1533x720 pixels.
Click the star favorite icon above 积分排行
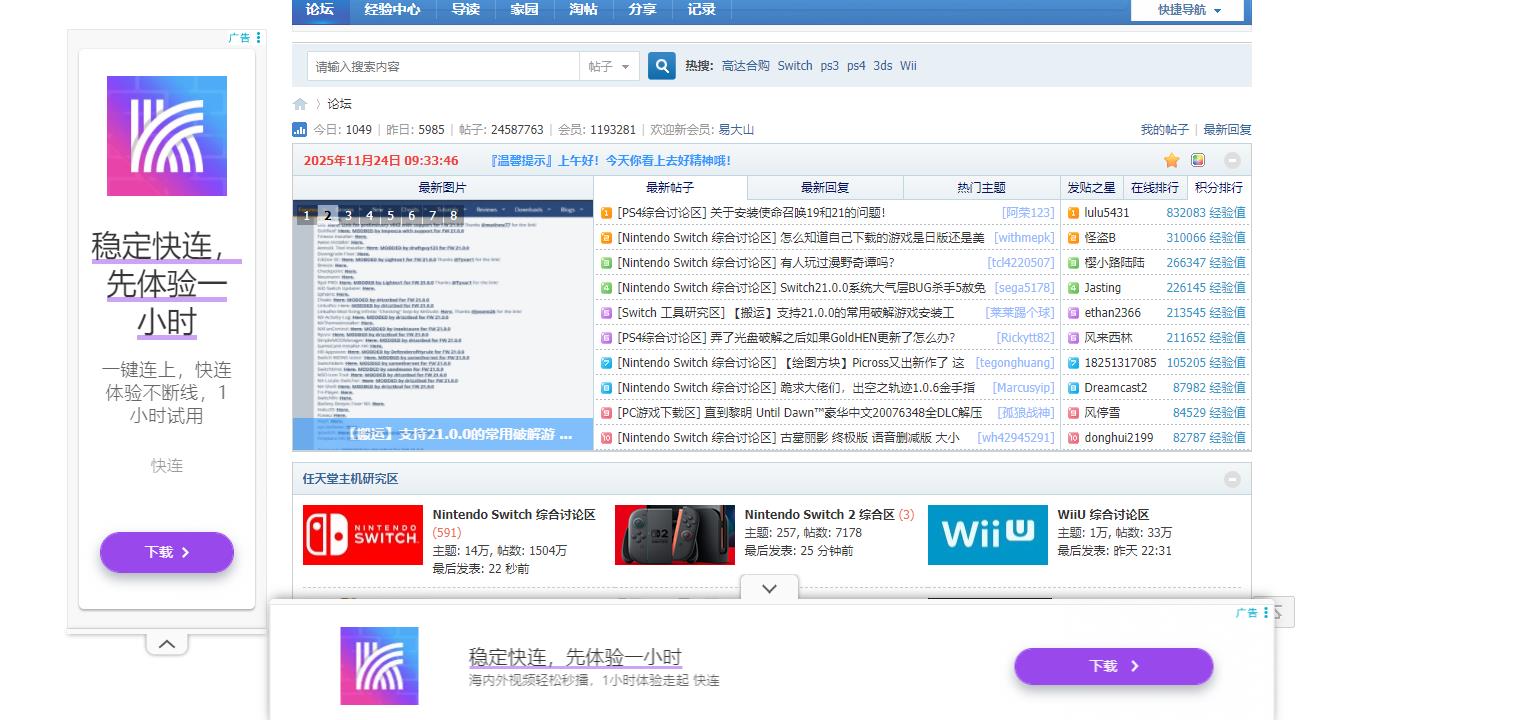(1171, 160)
